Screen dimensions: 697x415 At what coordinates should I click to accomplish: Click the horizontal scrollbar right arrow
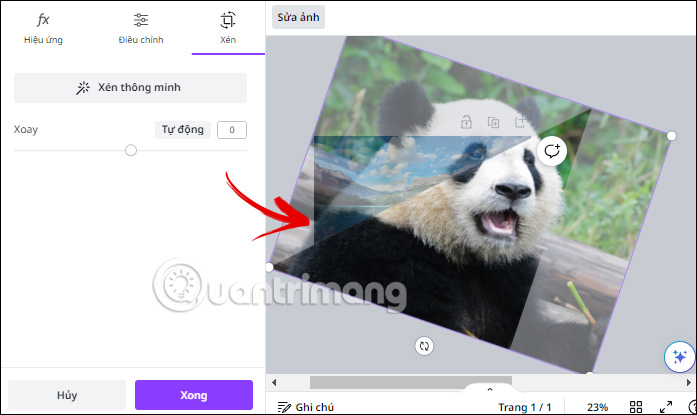click(689, 382)
